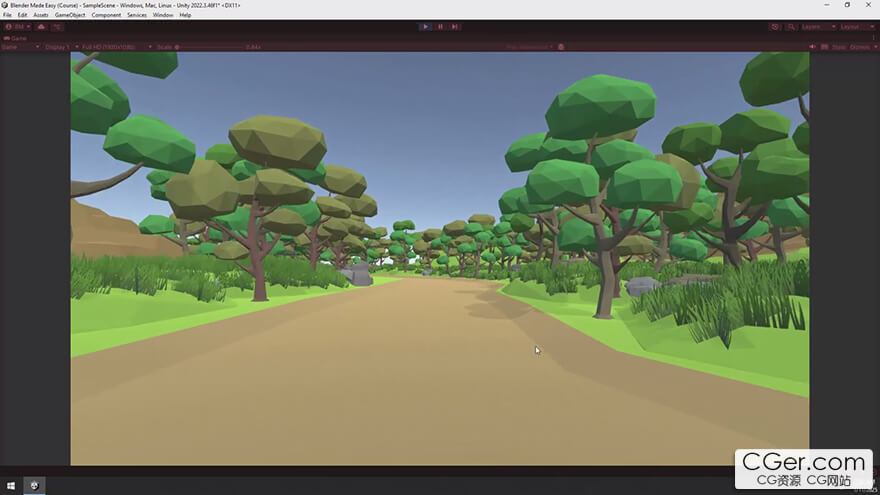The width and height of the screenshot is (880, 495).
Task: Open the Full HD resolution dropdown
Action: point(110,47)
